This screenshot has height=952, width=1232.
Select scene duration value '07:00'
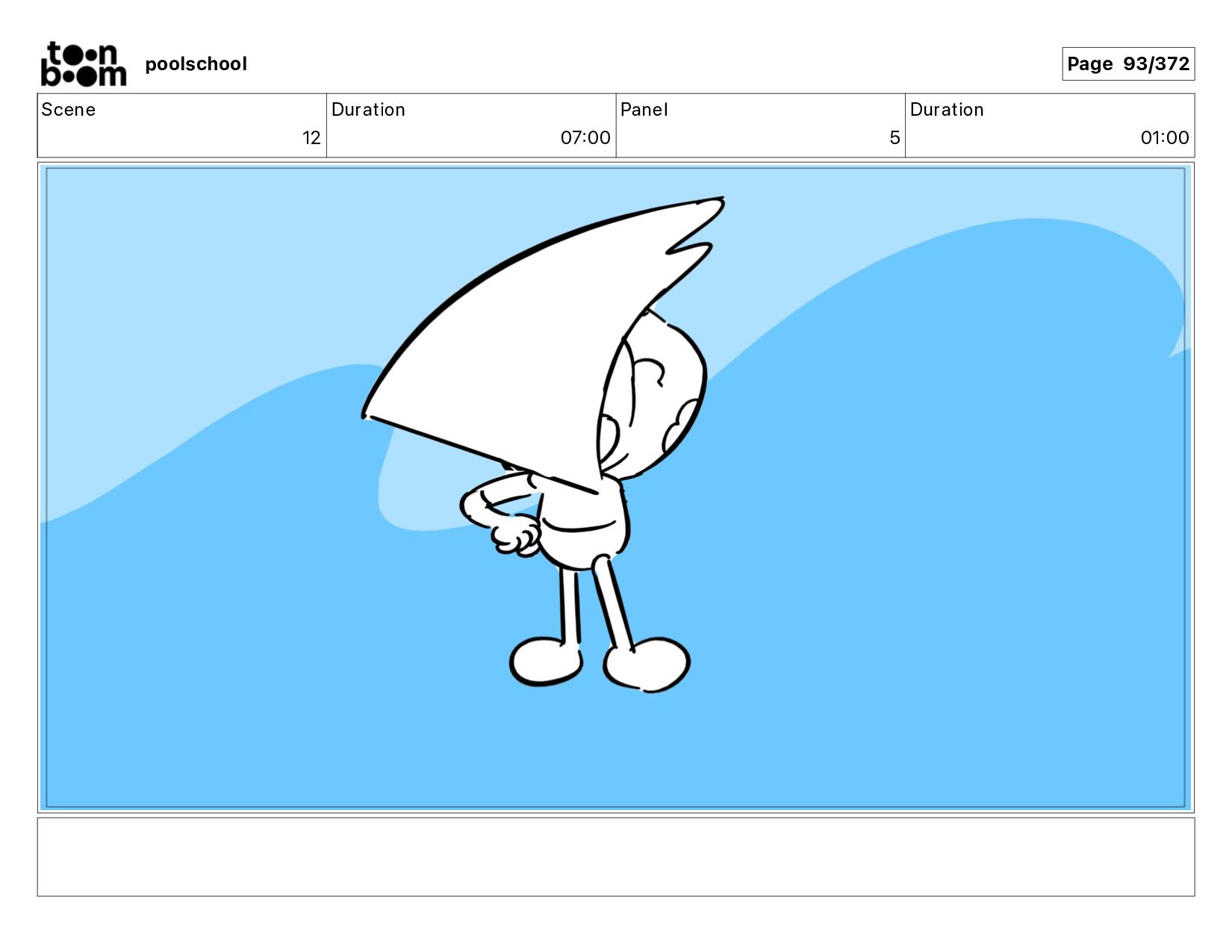click(x=585, y=138)
